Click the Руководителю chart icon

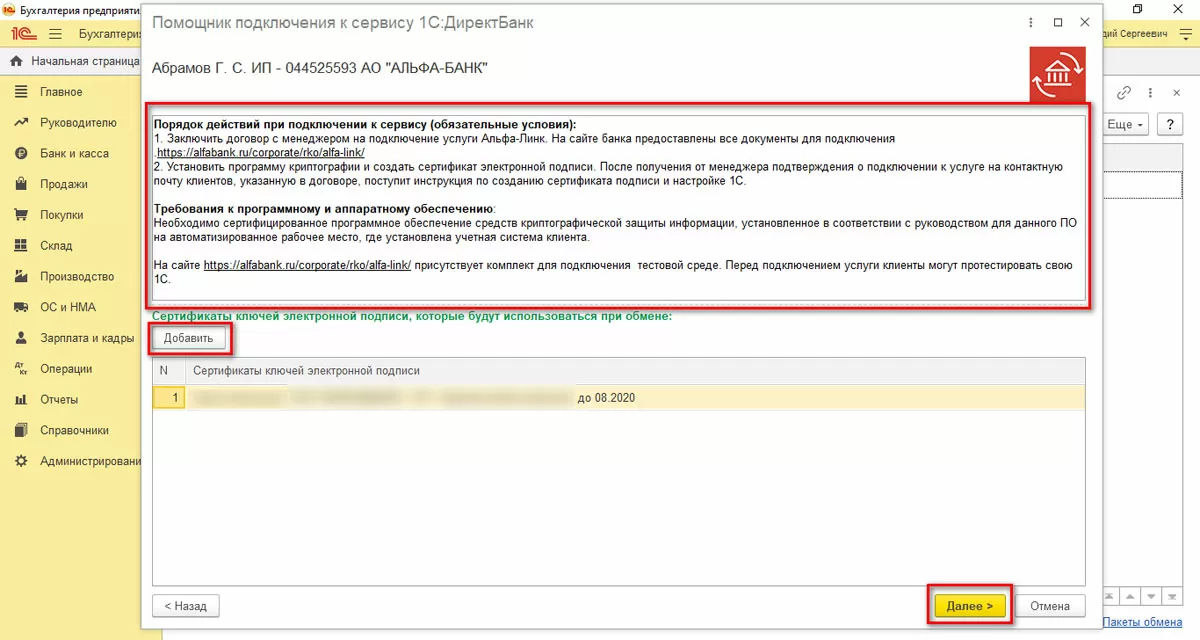[x=20, y=123]
